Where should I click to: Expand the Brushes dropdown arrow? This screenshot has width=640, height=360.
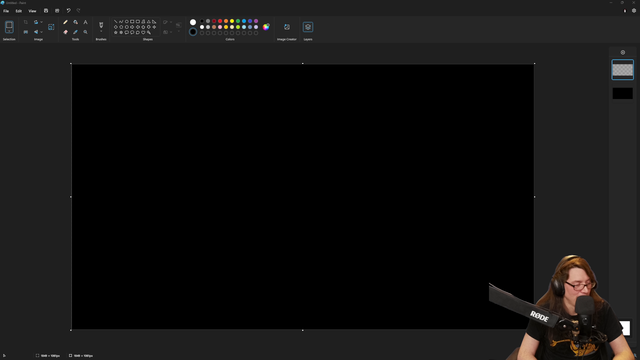101,32
